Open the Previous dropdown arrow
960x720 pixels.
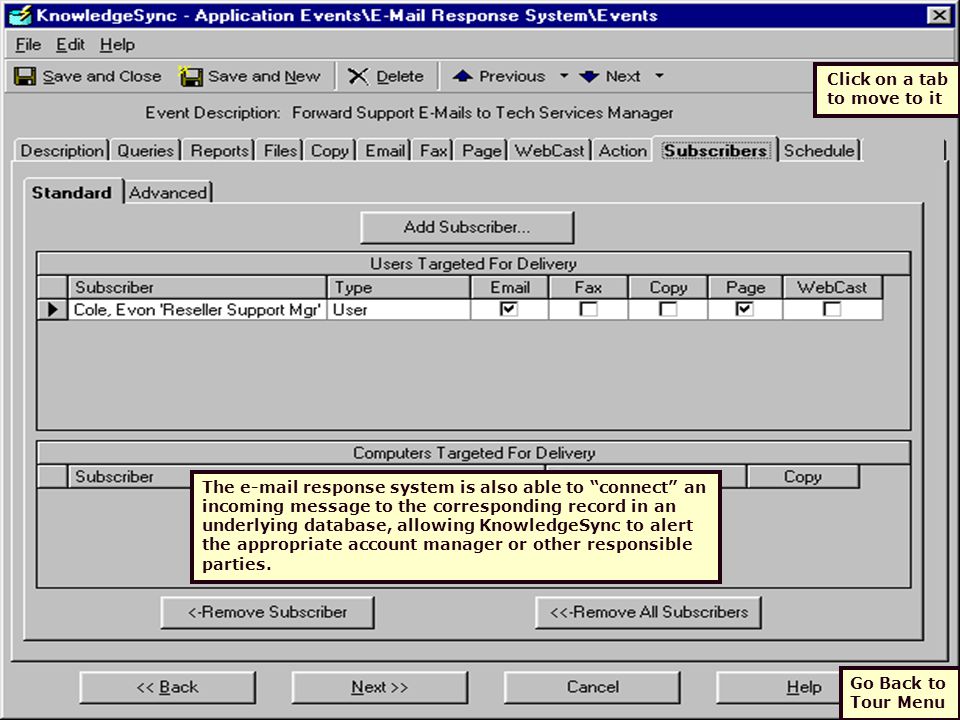click(x=564, y=76)
